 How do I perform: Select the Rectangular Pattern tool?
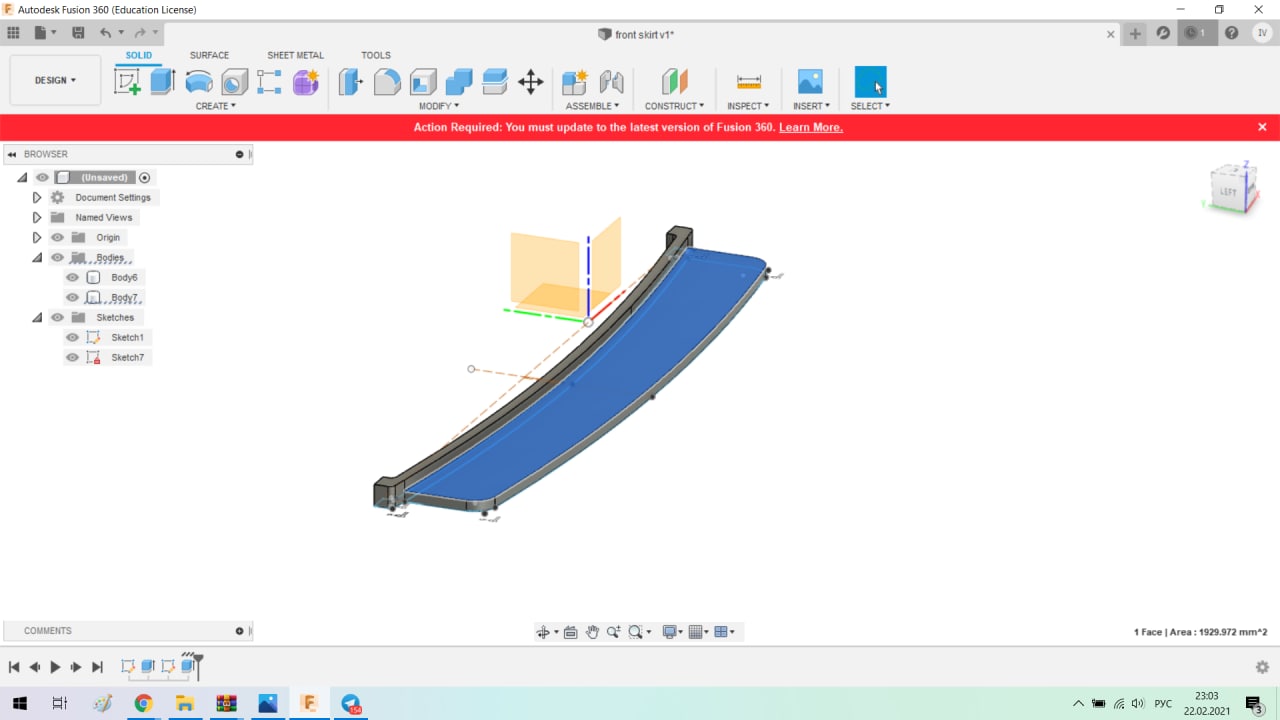click(269, 82)
